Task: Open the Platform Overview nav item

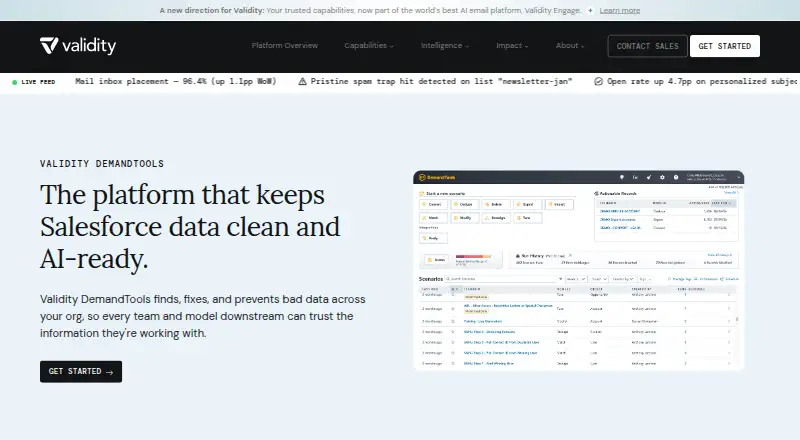Action: pos(285,45)
